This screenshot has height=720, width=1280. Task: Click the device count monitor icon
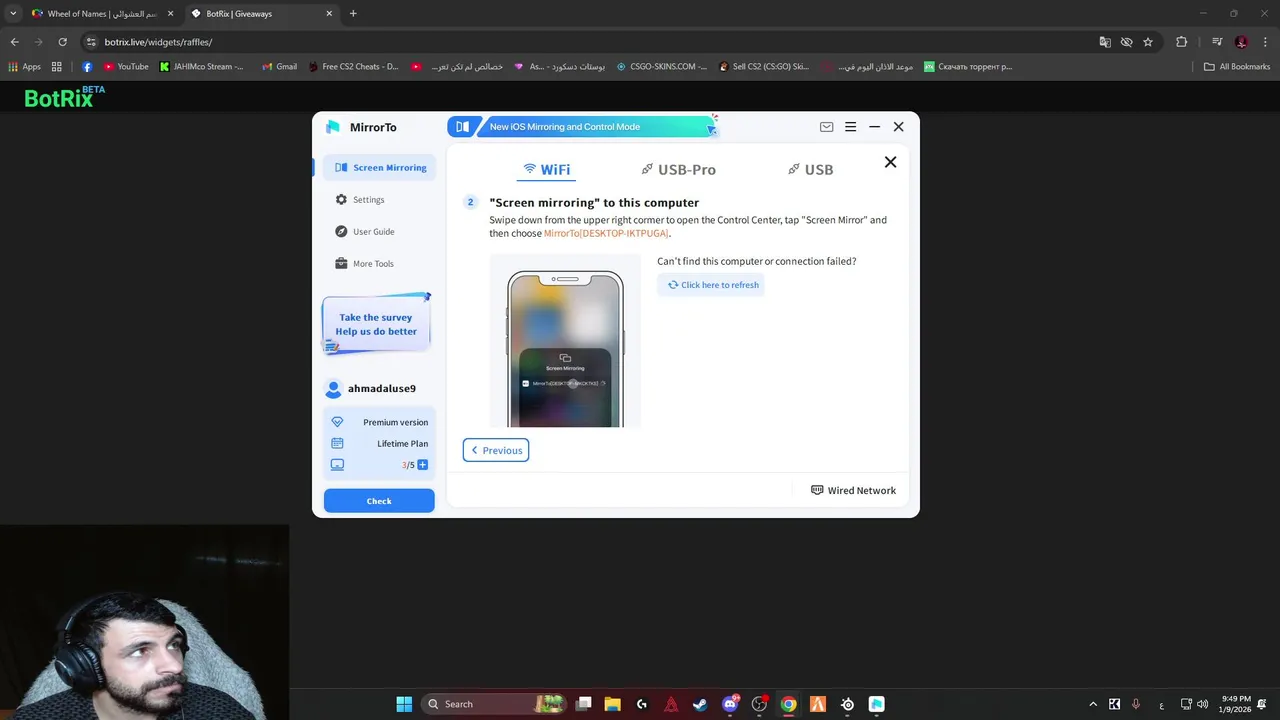click(x=337, y=465)
